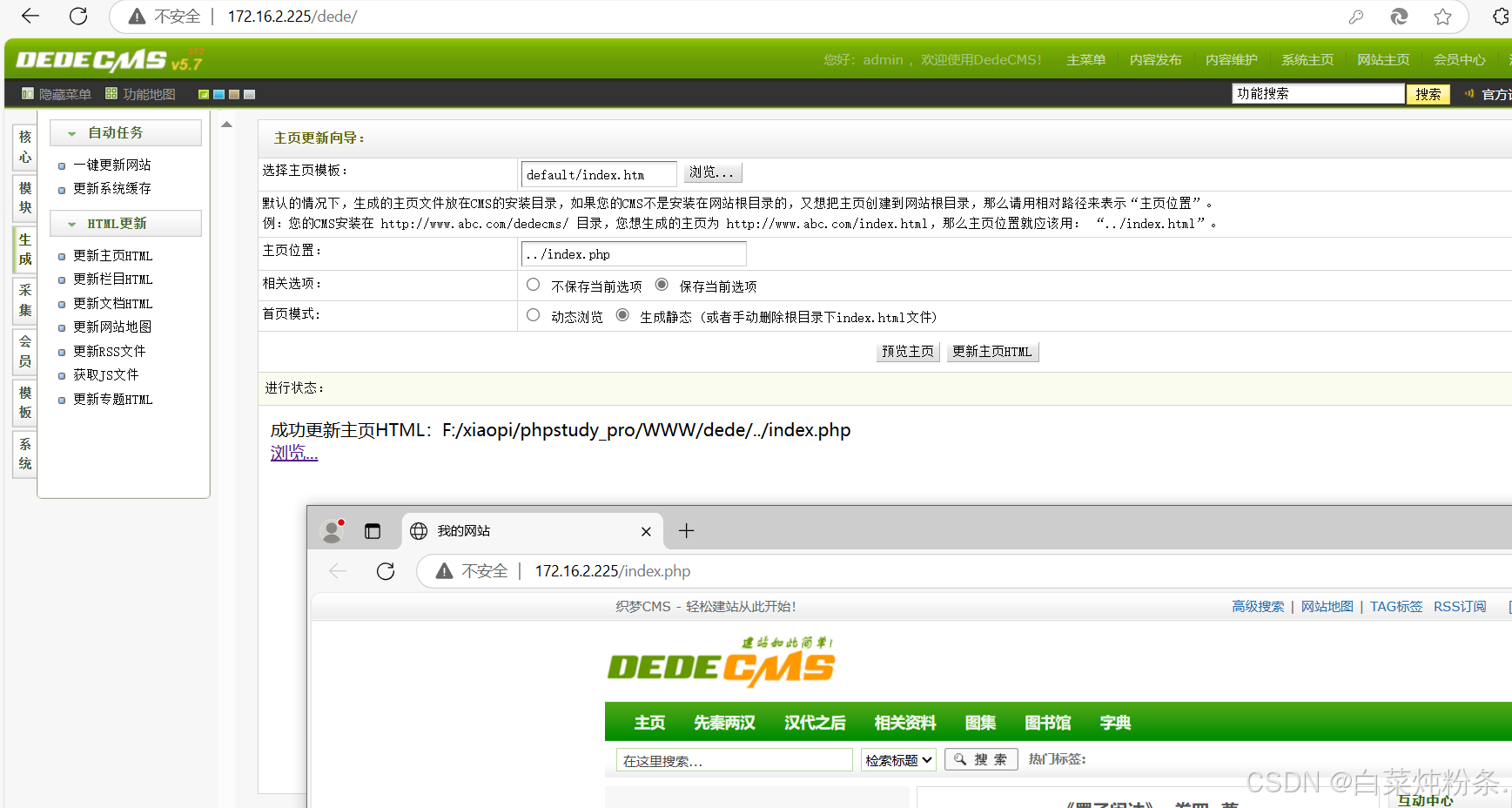Open the 浏览... result link
The height and width of the screenshot is (808, 1512).
(294, 453)
